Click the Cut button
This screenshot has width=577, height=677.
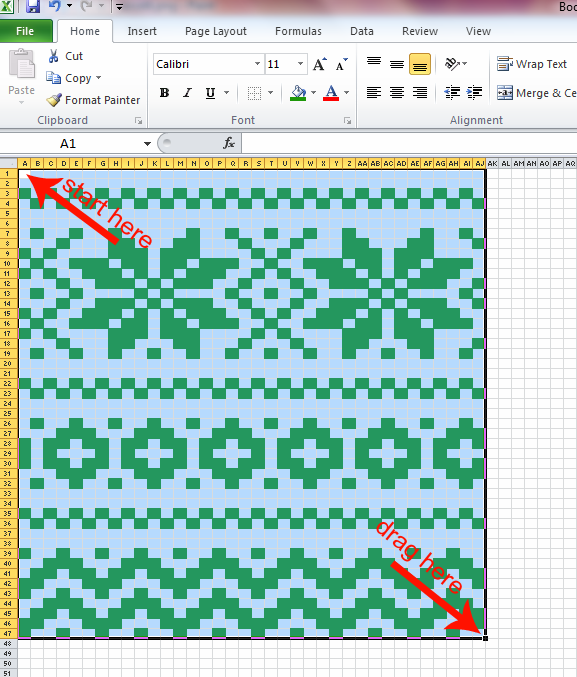coord(65,56)
